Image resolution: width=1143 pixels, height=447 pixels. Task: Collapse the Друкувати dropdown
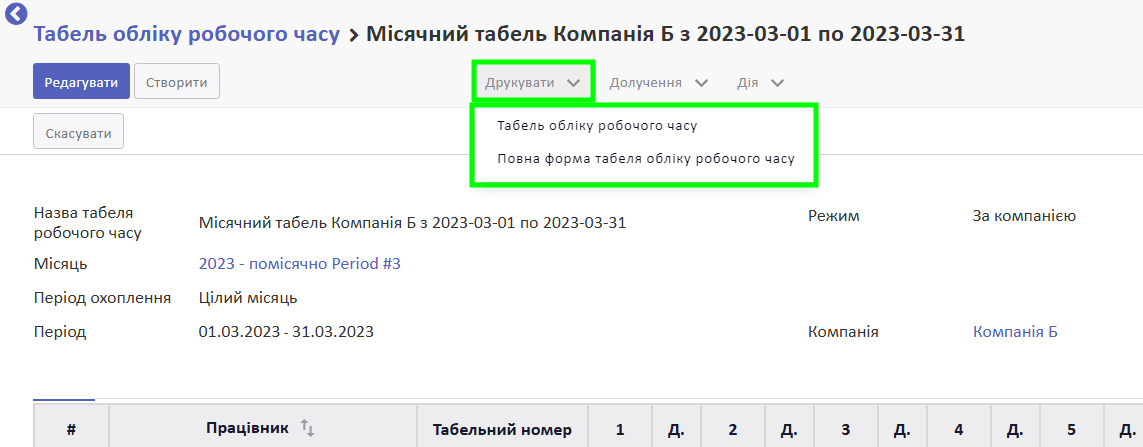click(x=533, y=82)
